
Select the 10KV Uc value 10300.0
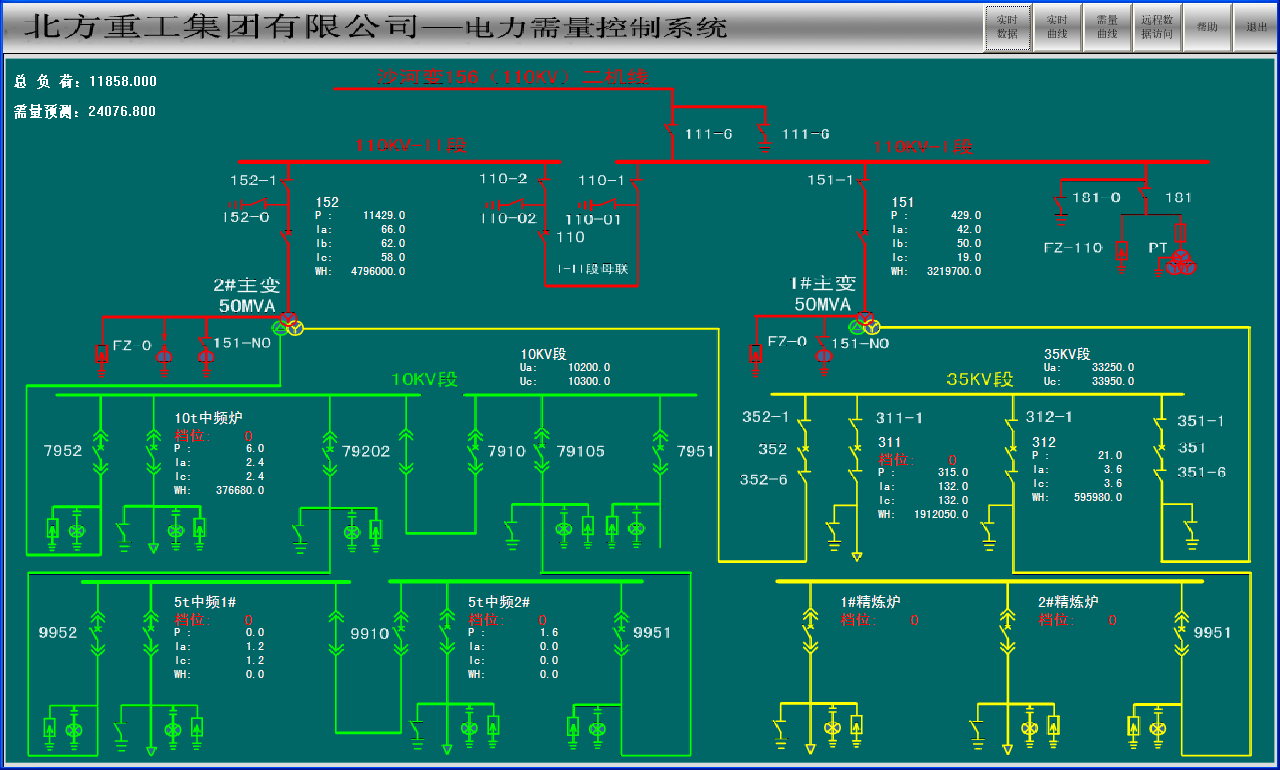coord(589,381)
